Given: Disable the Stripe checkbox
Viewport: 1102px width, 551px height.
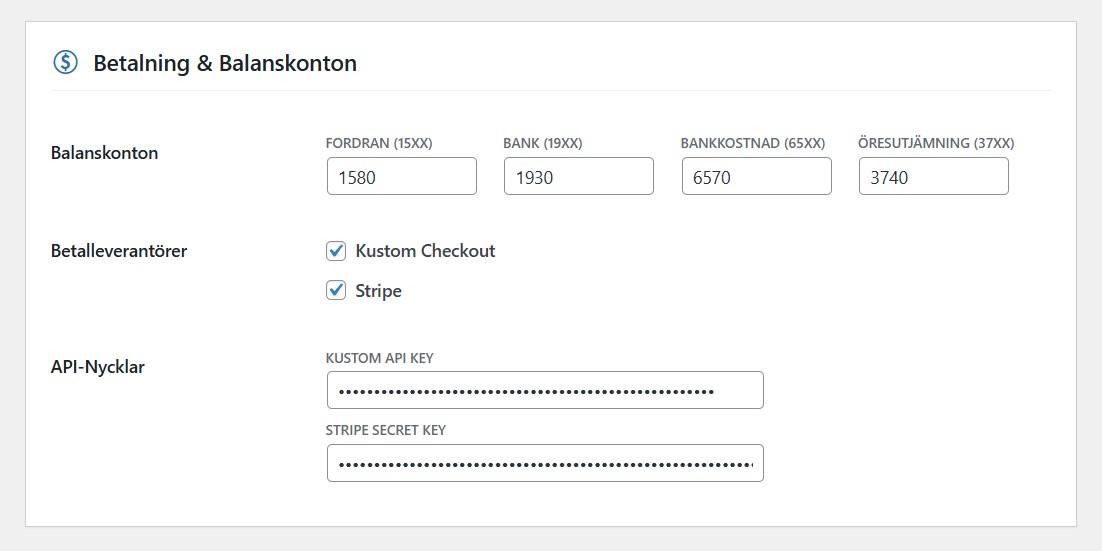Looking at the screenshot, I should 337,291.
